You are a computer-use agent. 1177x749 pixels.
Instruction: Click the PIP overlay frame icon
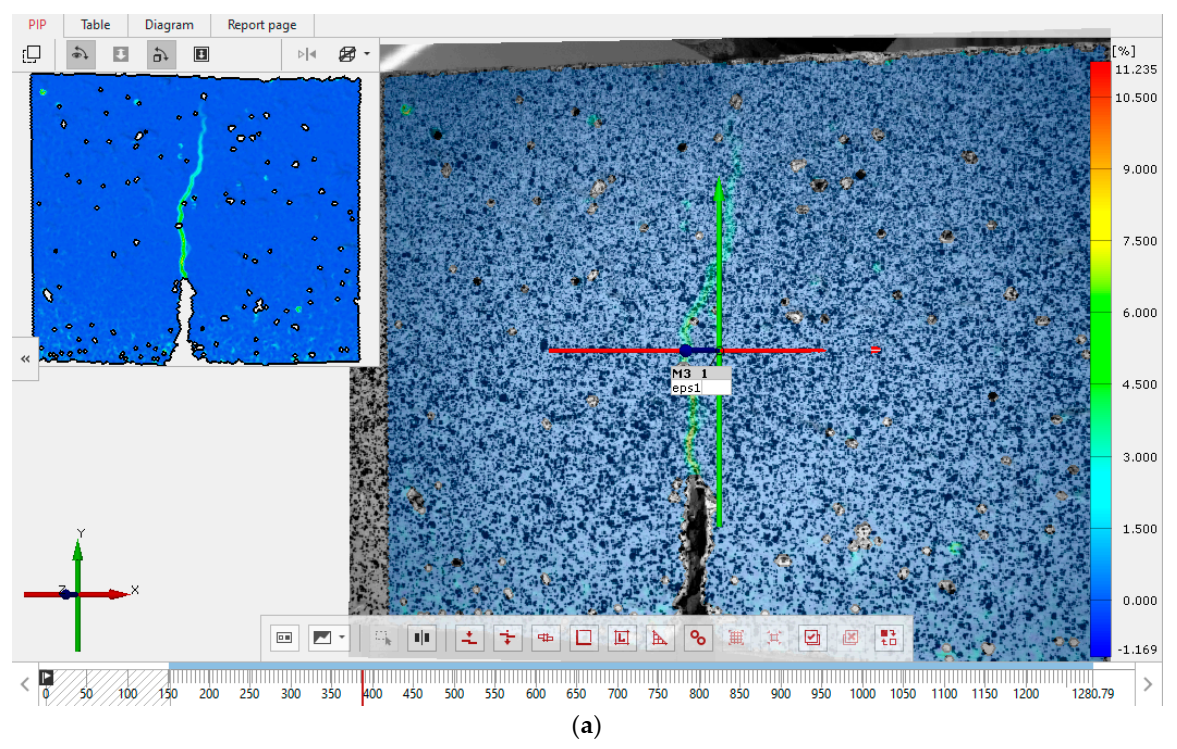click(32, 54)
